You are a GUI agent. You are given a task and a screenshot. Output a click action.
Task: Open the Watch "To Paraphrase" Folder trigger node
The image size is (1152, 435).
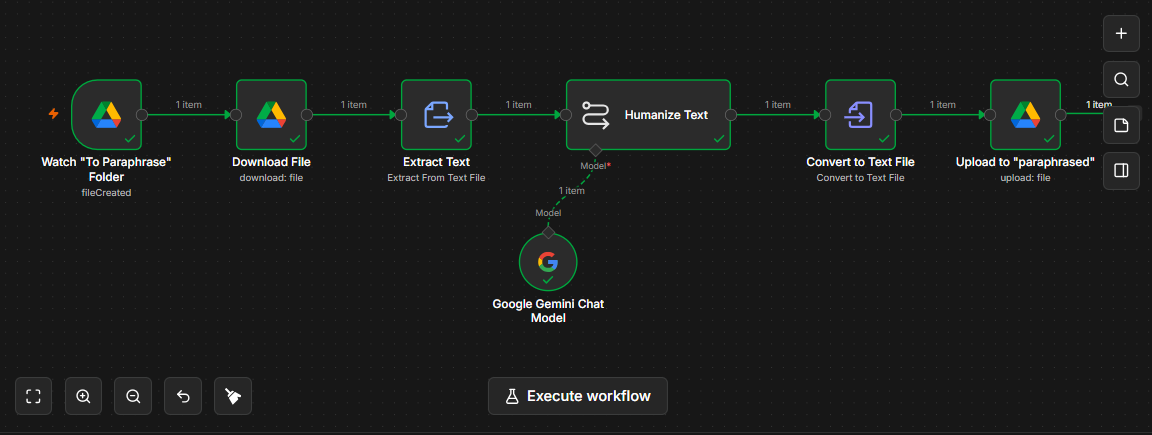(x=107, y=115)
